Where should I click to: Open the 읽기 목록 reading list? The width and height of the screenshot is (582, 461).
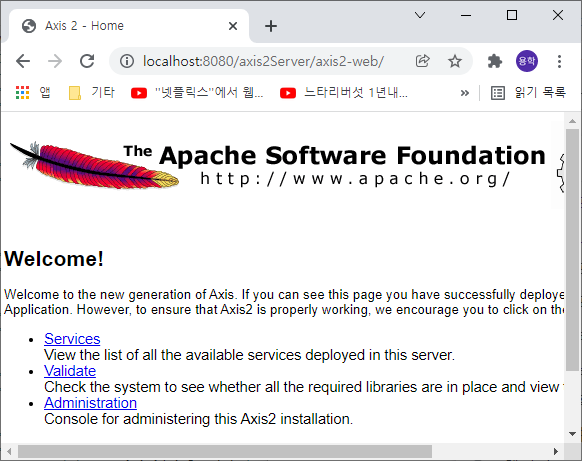tap(528, 93)
